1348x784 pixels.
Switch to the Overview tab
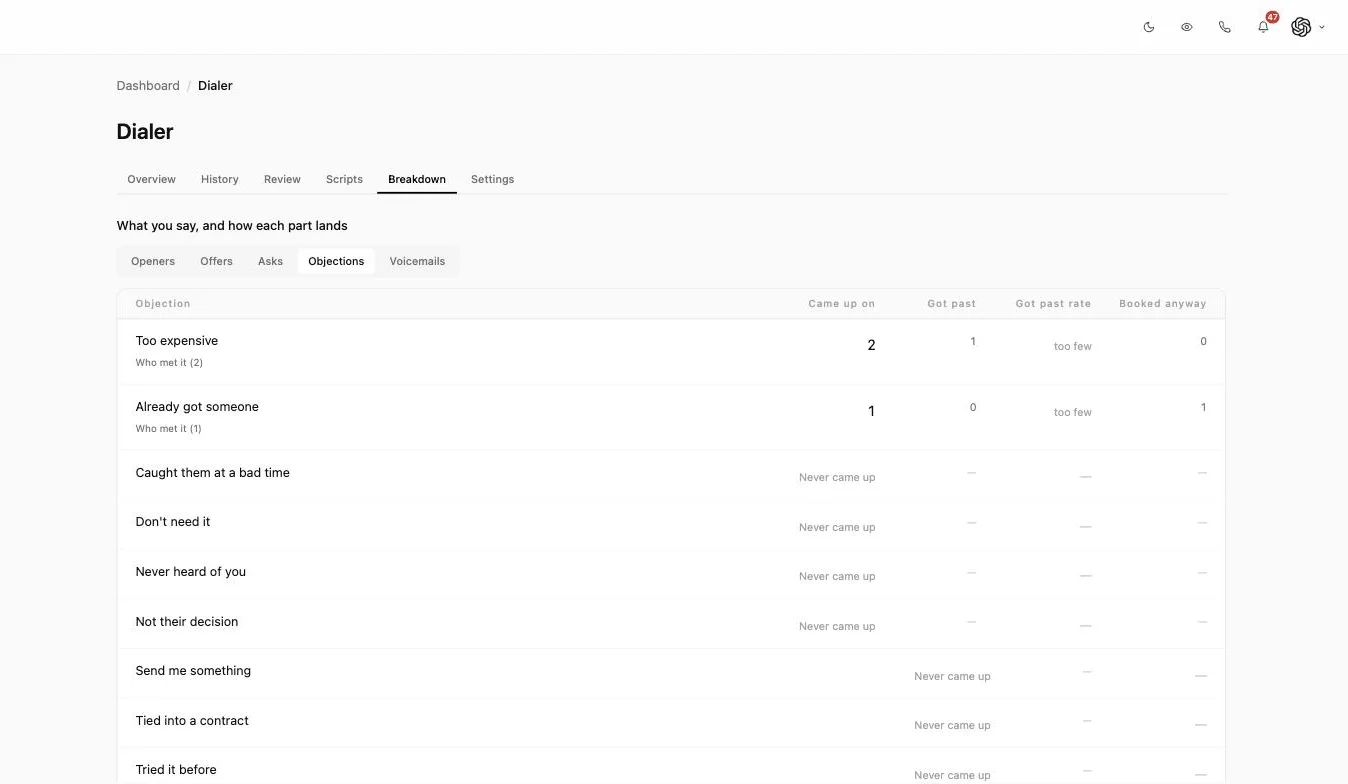tap(152, 179)
